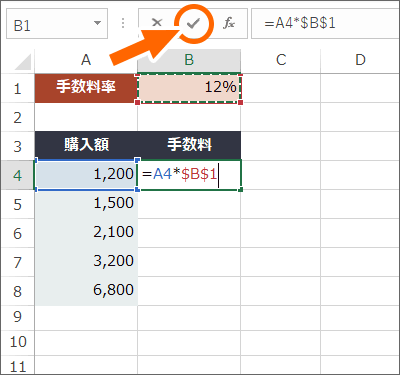
Task: Open the formula bar options dots handle
Action: pyautogui.click(x=123, y=23)
